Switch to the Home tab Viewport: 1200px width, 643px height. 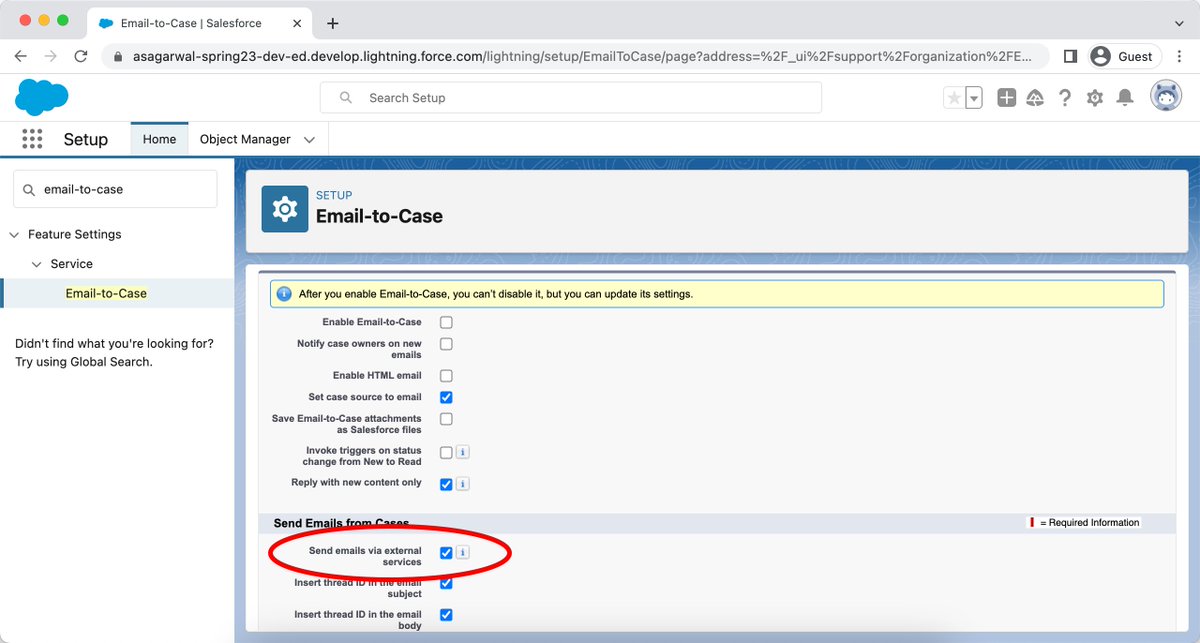[159, 139]
